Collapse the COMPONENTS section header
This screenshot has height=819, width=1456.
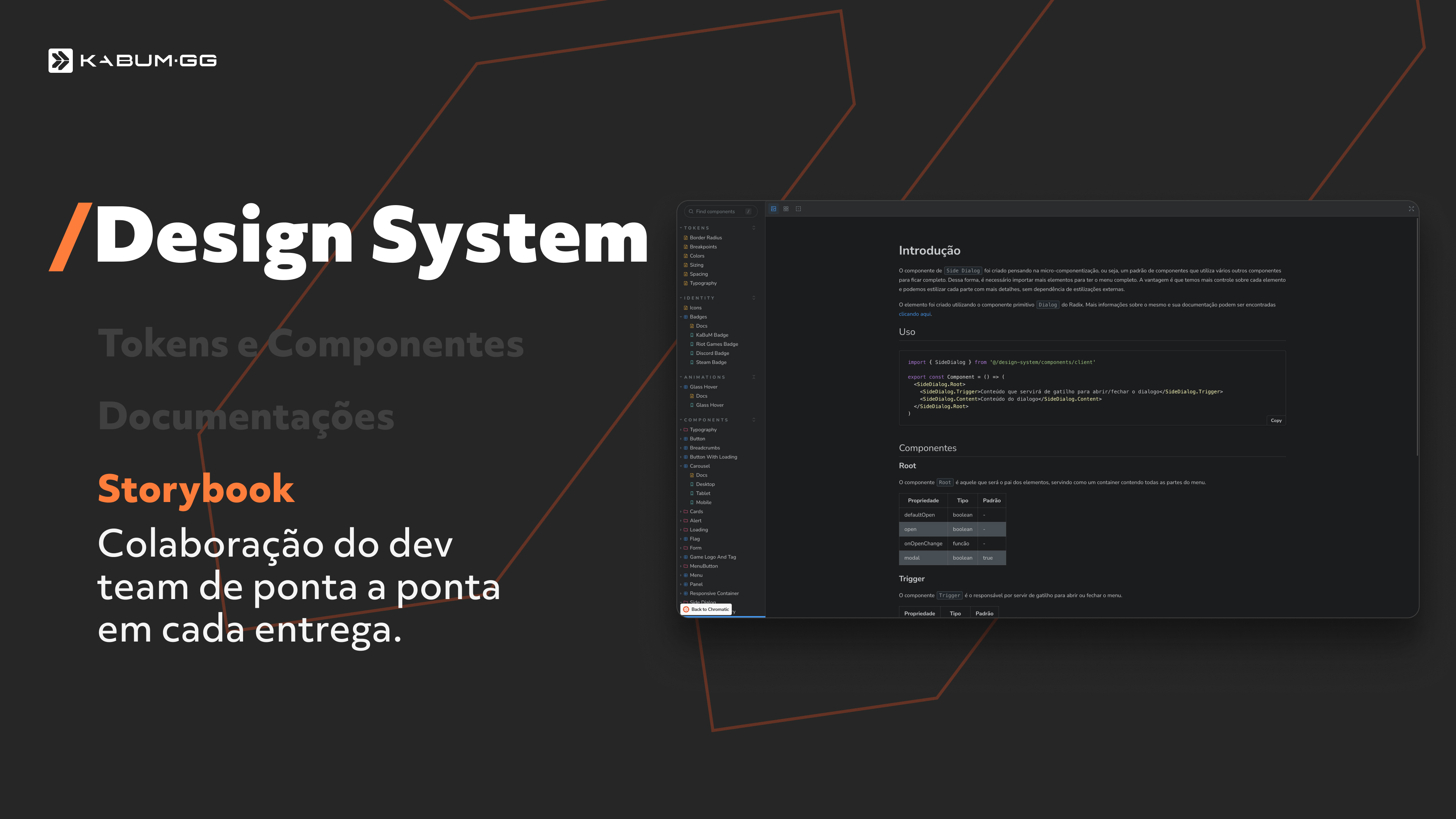[705, 420]
